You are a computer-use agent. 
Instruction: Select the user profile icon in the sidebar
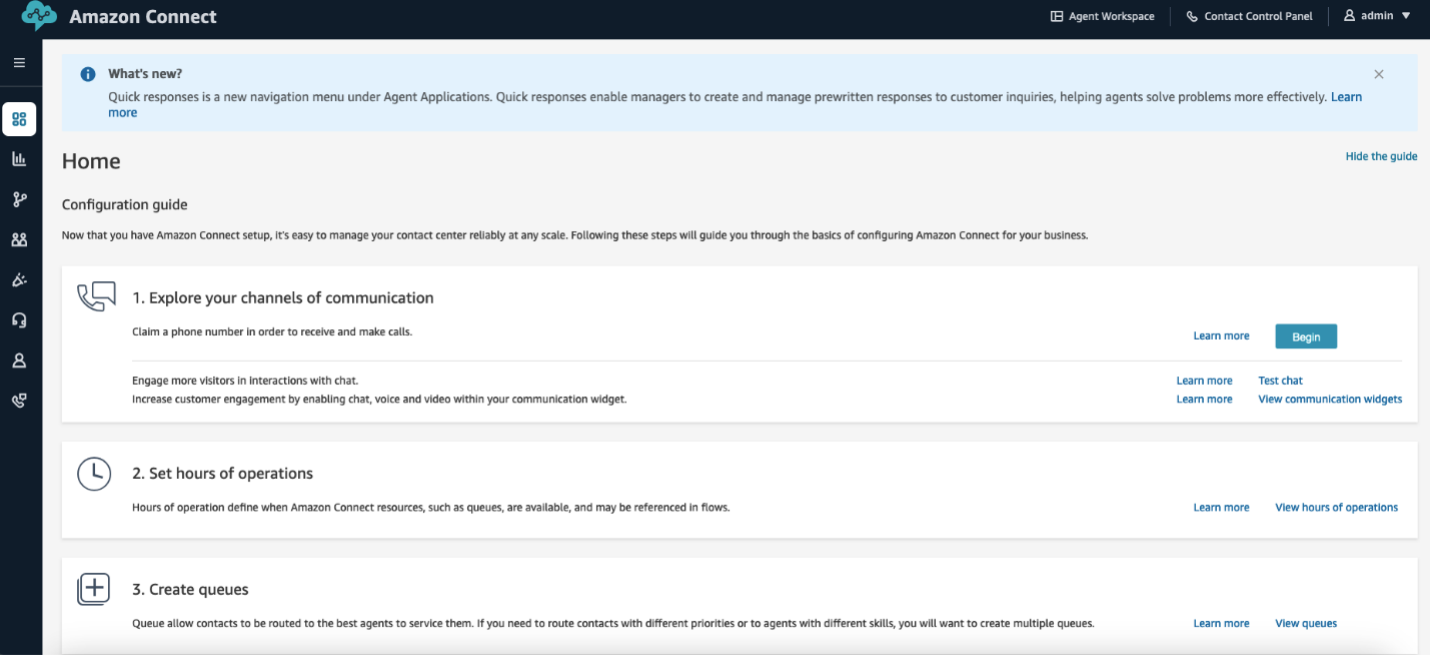[19, 360]
